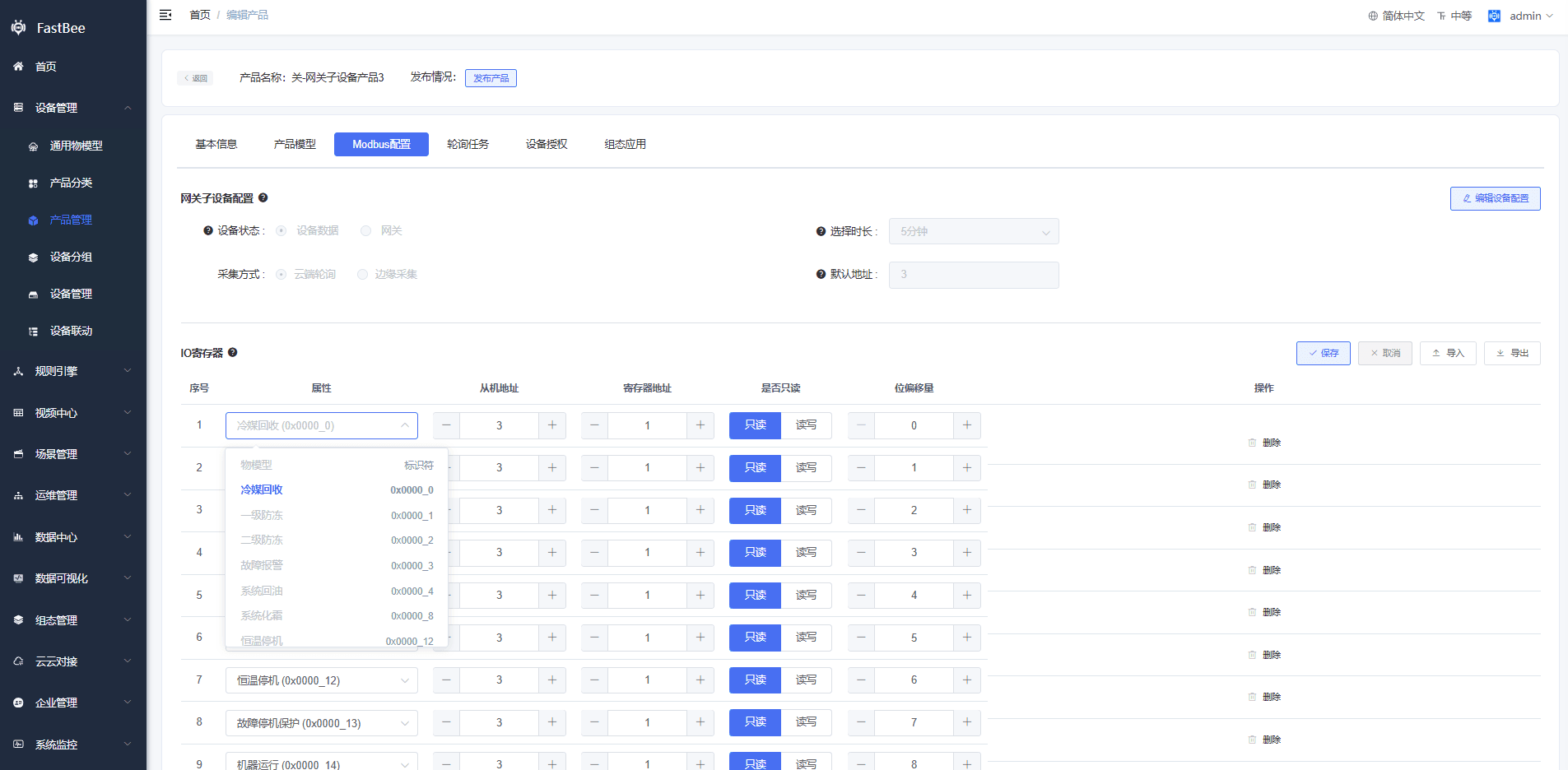1568x770 pixels.
Task: Increase row 1 从机地址 with plus
Action: (x=552, y=425)
